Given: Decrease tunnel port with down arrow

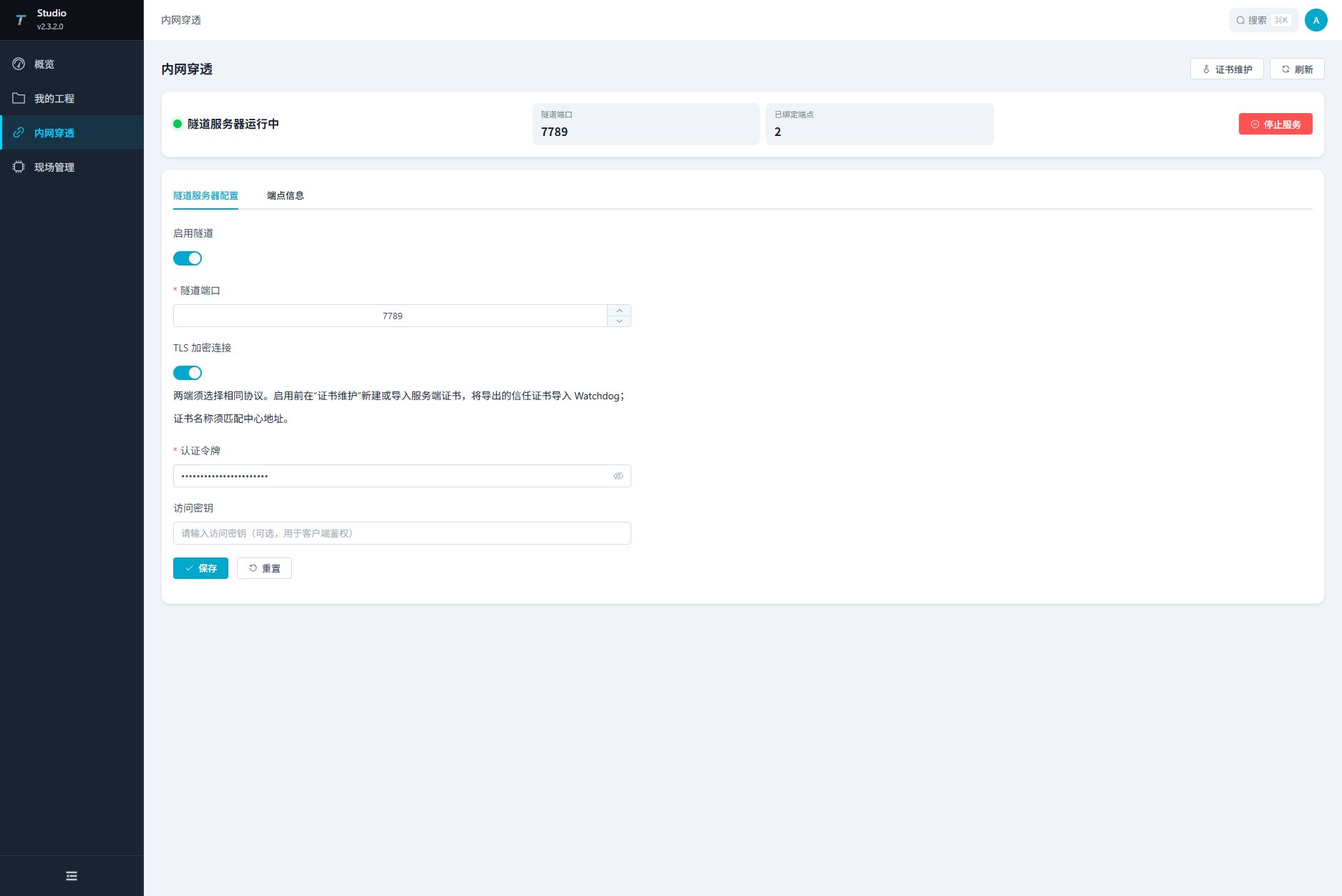Looking at the screenshot, I should pos(619,321).
